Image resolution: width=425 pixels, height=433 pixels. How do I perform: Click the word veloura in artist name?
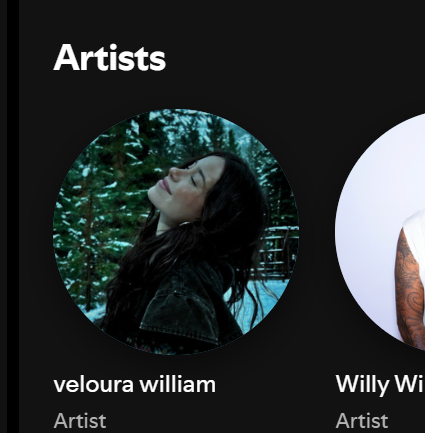94,385
